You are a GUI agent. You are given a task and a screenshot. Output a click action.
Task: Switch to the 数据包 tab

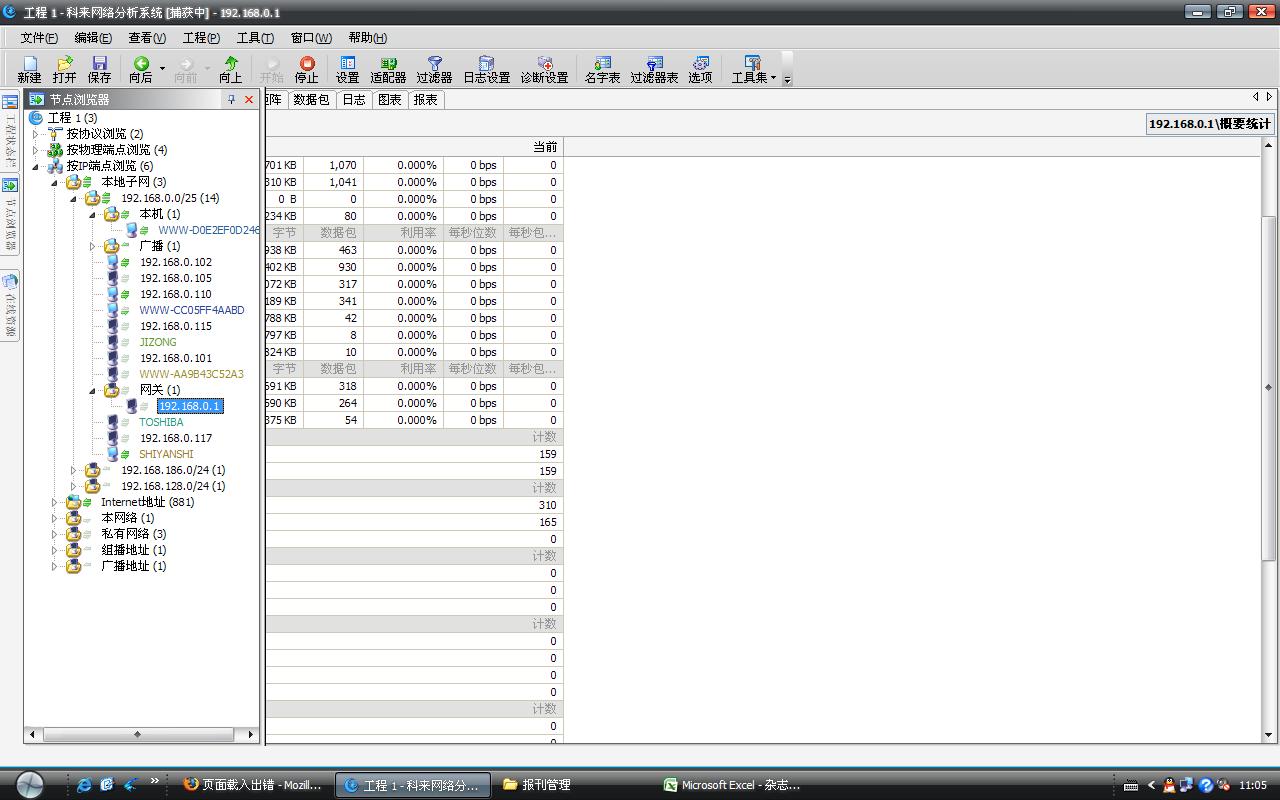click(x=311, y=100)
